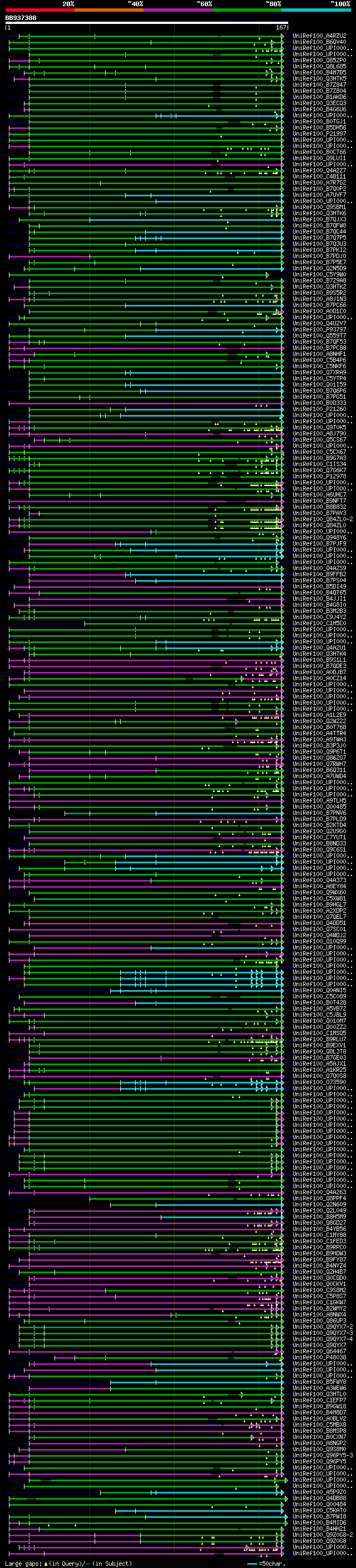The height and width of the screenshot is (1568, 356).
Task: Click the Large gaps legend text
Action: click(68, 1564)
